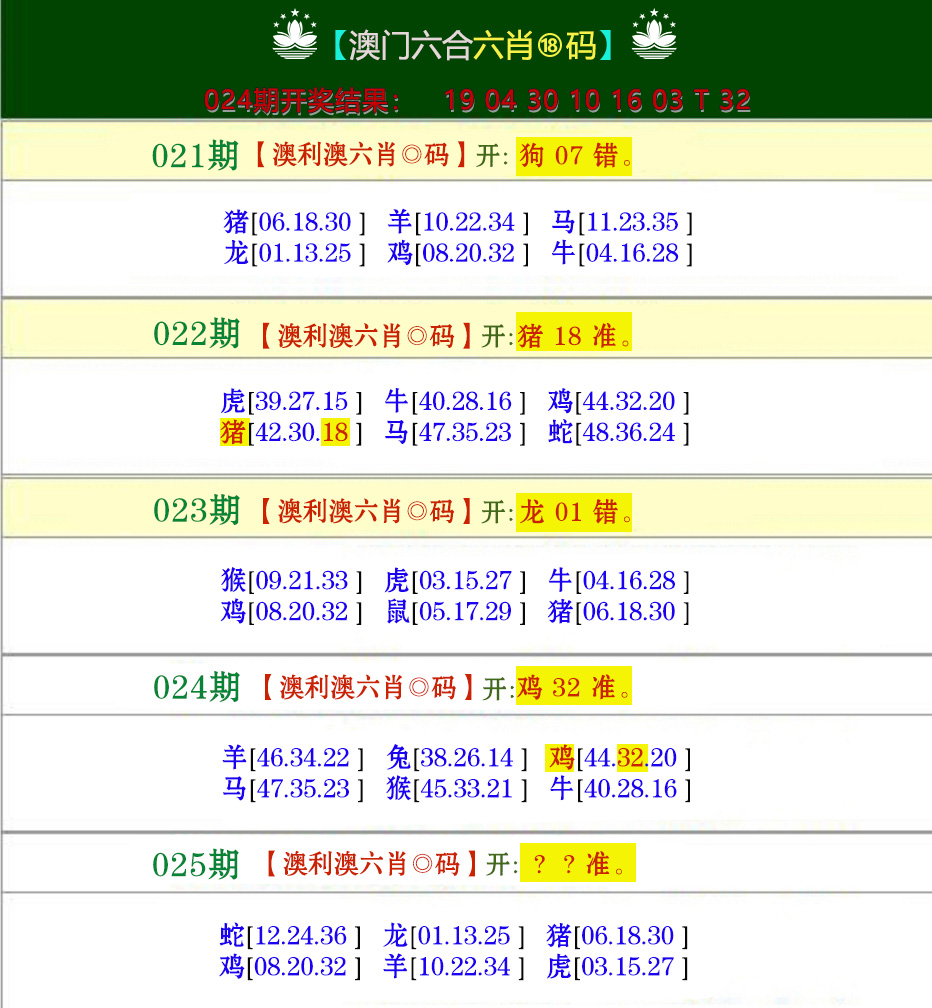Click 龙[01.13.25] in the 025期 section
932x1008 pixels.
click(454, 937)
